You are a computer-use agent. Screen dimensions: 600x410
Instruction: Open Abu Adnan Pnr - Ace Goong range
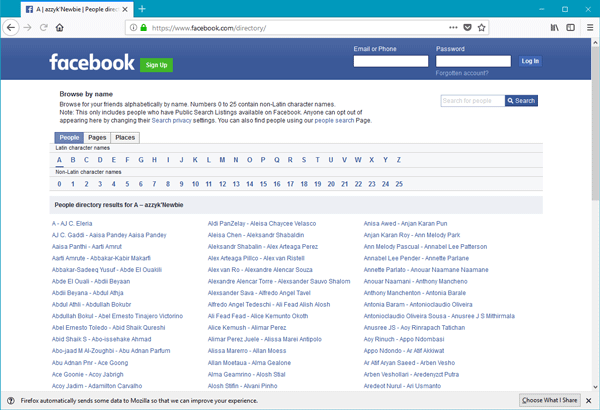(x=90, y=363)
